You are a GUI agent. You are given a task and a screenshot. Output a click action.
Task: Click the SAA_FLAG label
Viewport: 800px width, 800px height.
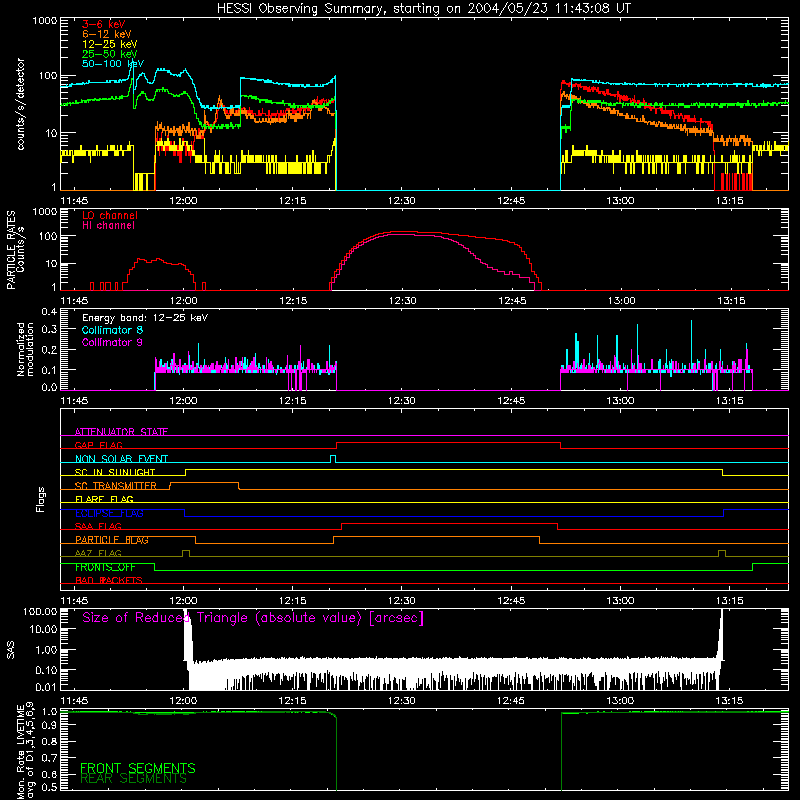coord(98,526)
